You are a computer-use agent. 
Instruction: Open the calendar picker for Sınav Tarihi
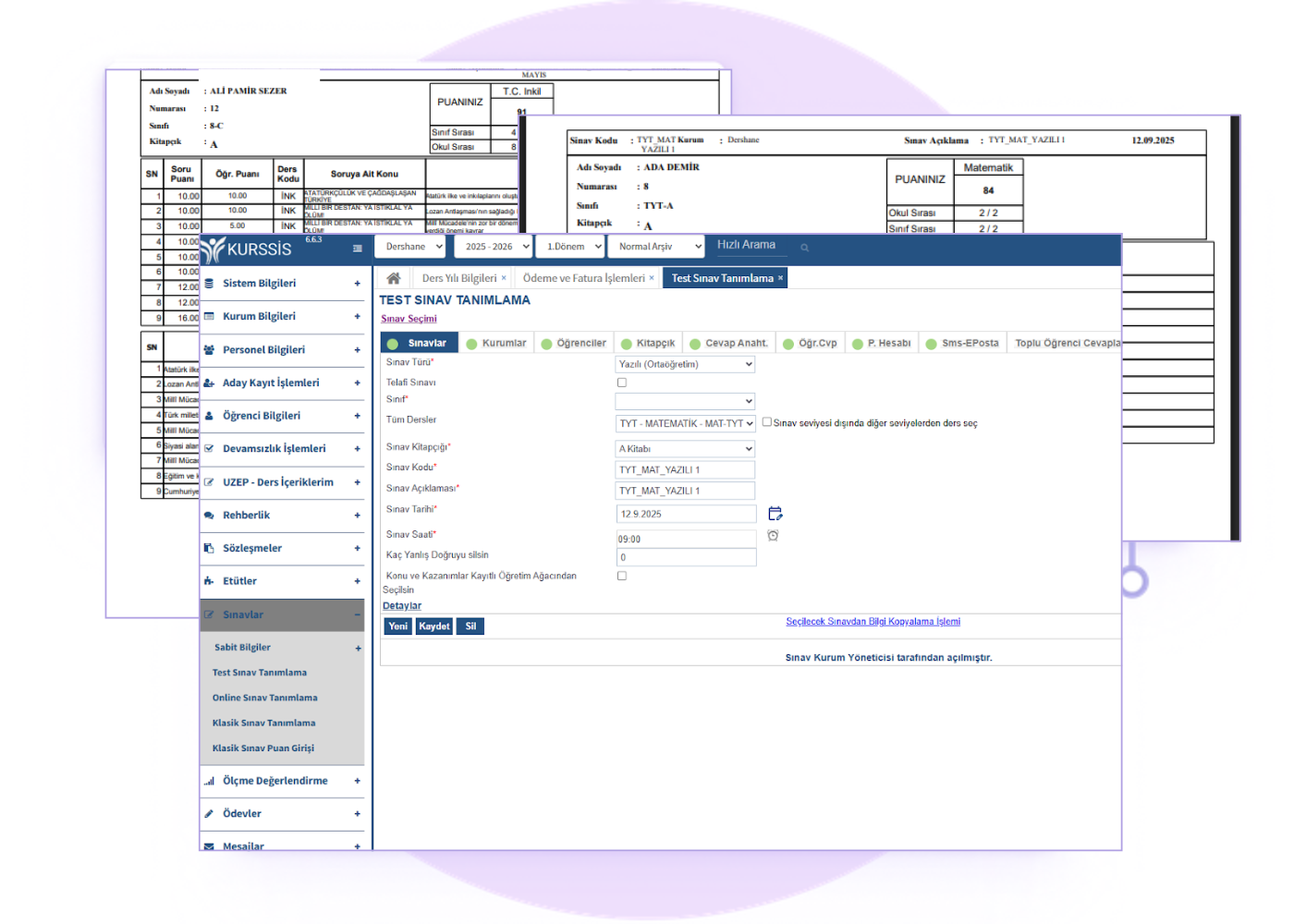[x=775, y=514]
